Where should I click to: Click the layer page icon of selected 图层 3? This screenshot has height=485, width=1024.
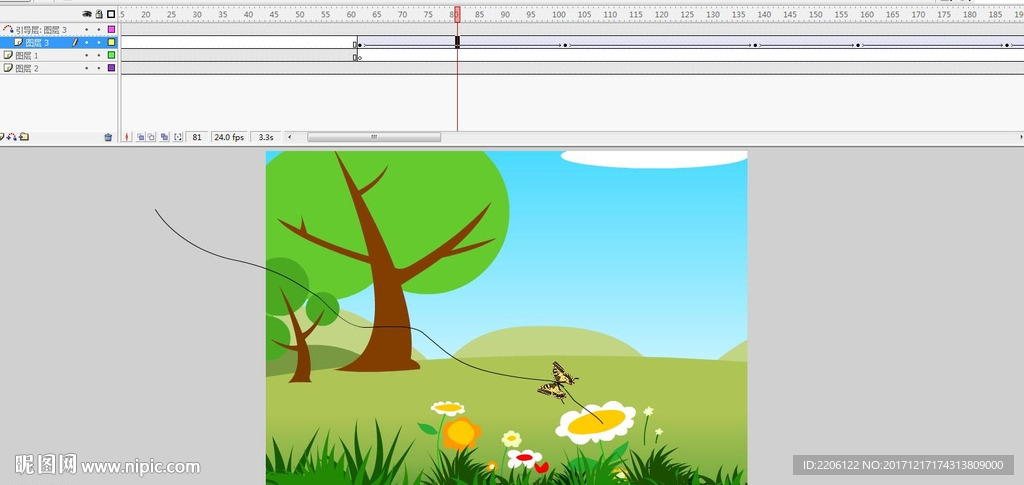(18, 42)
